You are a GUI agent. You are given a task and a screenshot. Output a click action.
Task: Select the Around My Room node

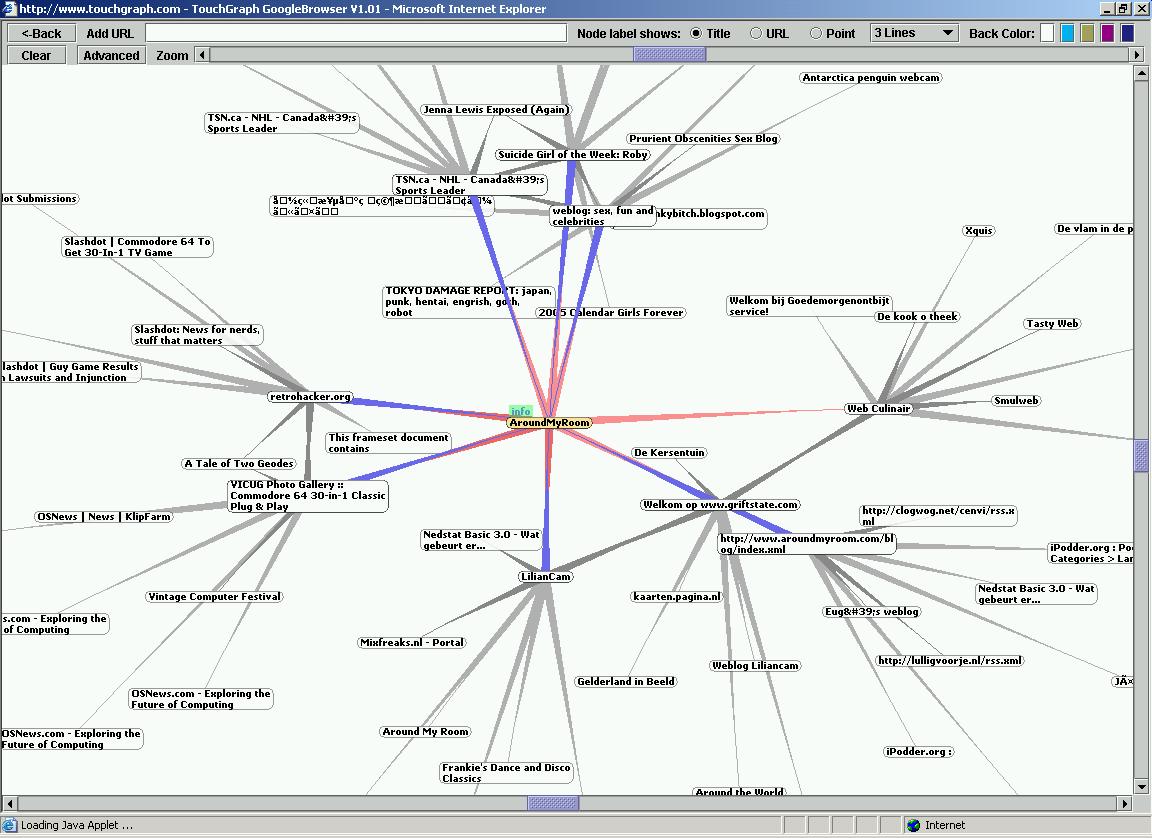point(425,732)
